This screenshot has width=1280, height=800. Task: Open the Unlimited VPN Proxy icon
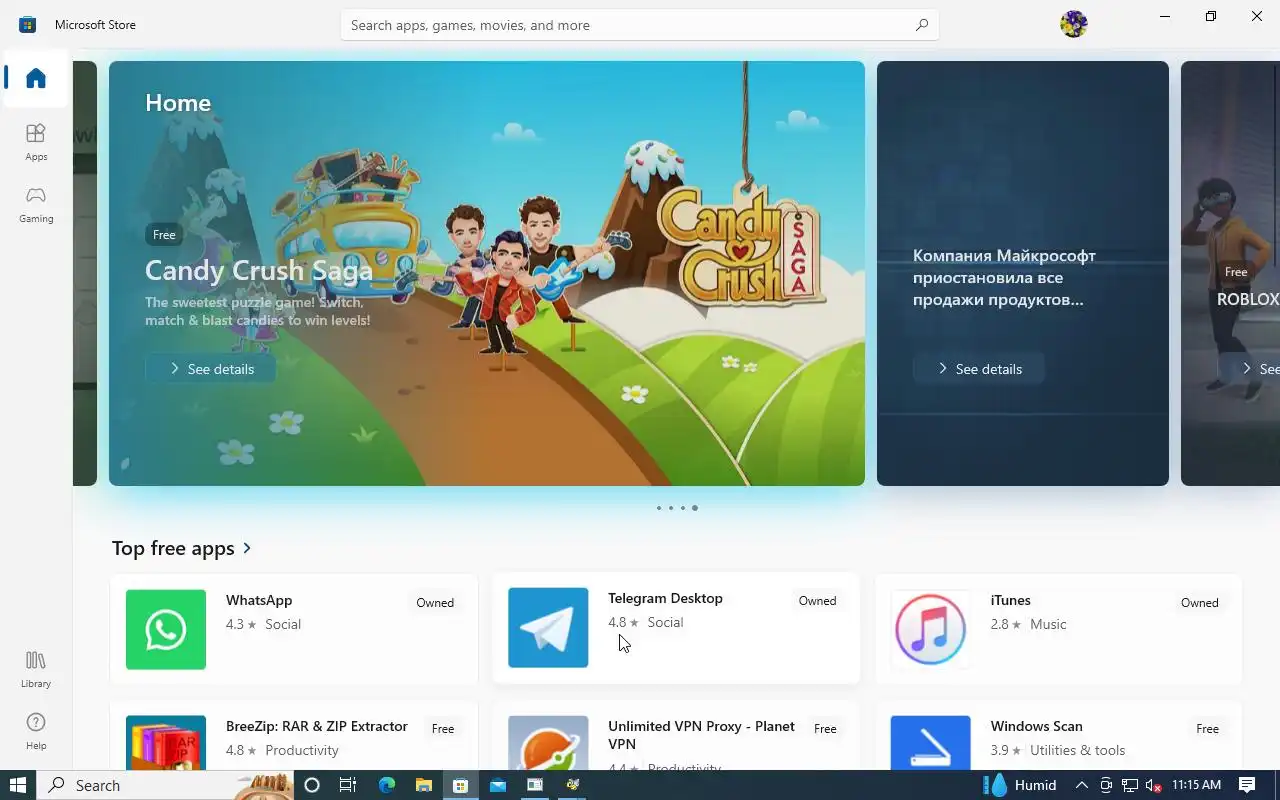point(548,742)
